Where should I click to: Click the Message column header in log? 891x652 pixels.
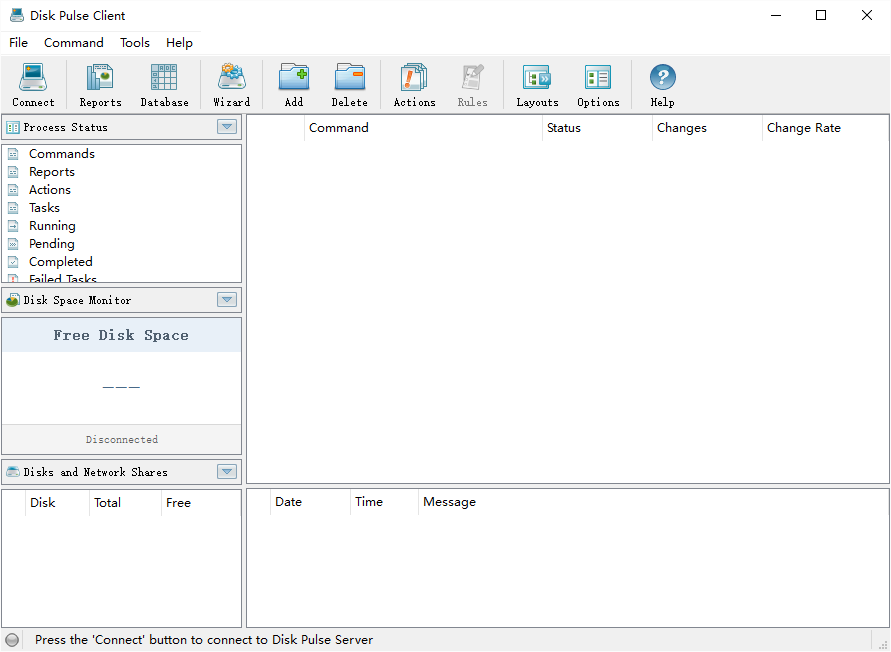[x=653, y=502]
